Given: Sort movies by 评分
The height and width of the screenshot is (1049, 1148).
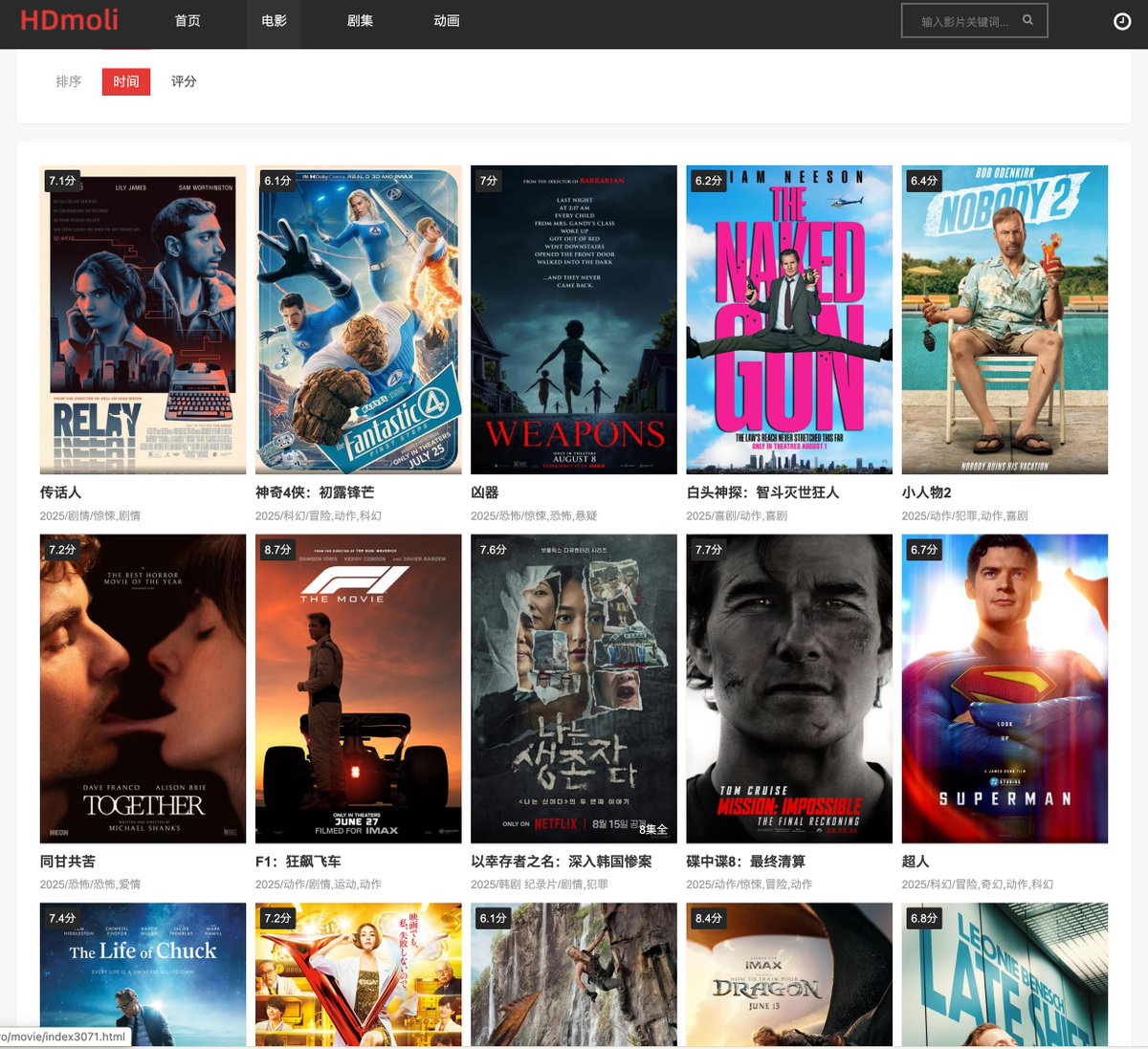Looking at the screenshot, I should point(184,81).
